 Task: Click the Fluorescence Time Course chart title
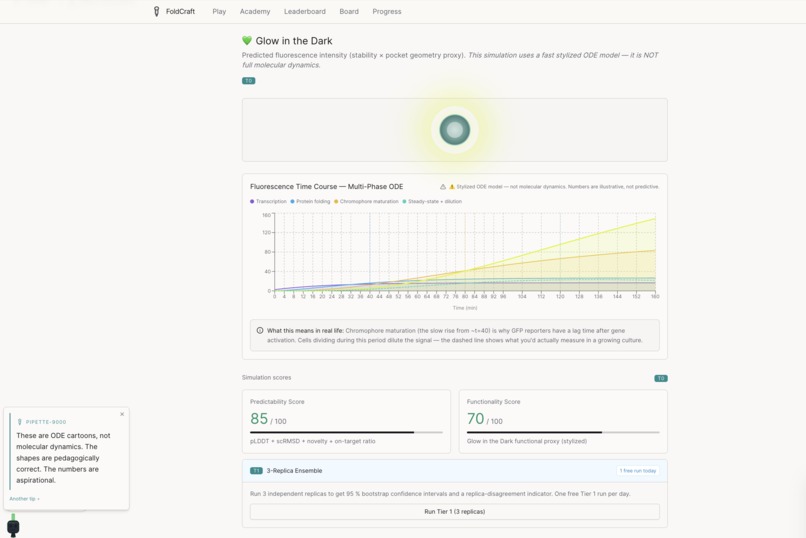(326, 187)
